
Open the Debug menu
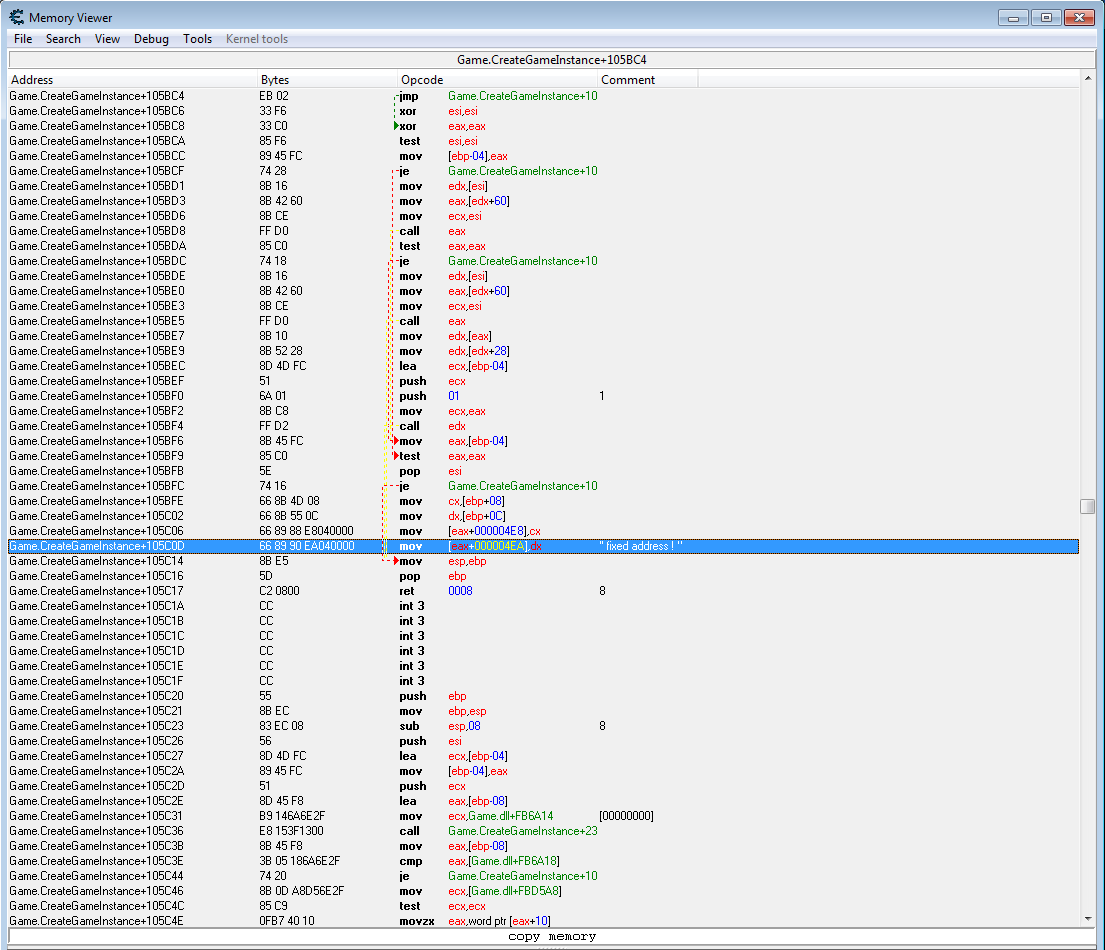pyautogui.click(x=151, y=39)
